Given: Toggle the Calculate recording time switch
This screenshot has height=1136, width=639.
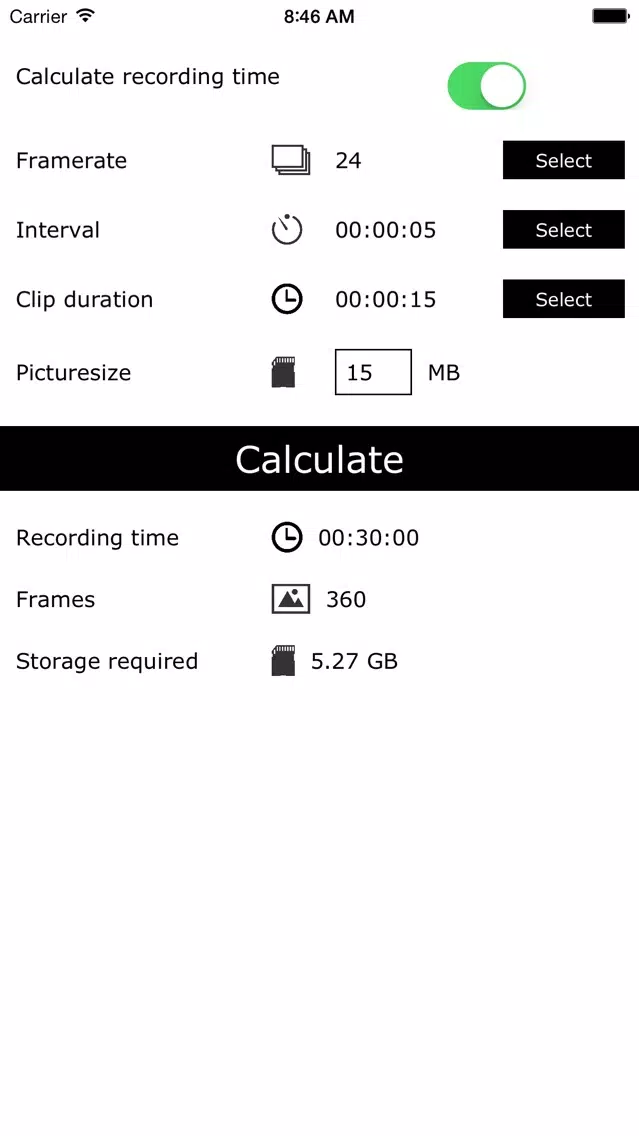Looking at the screenshot, I should point(486,86).
